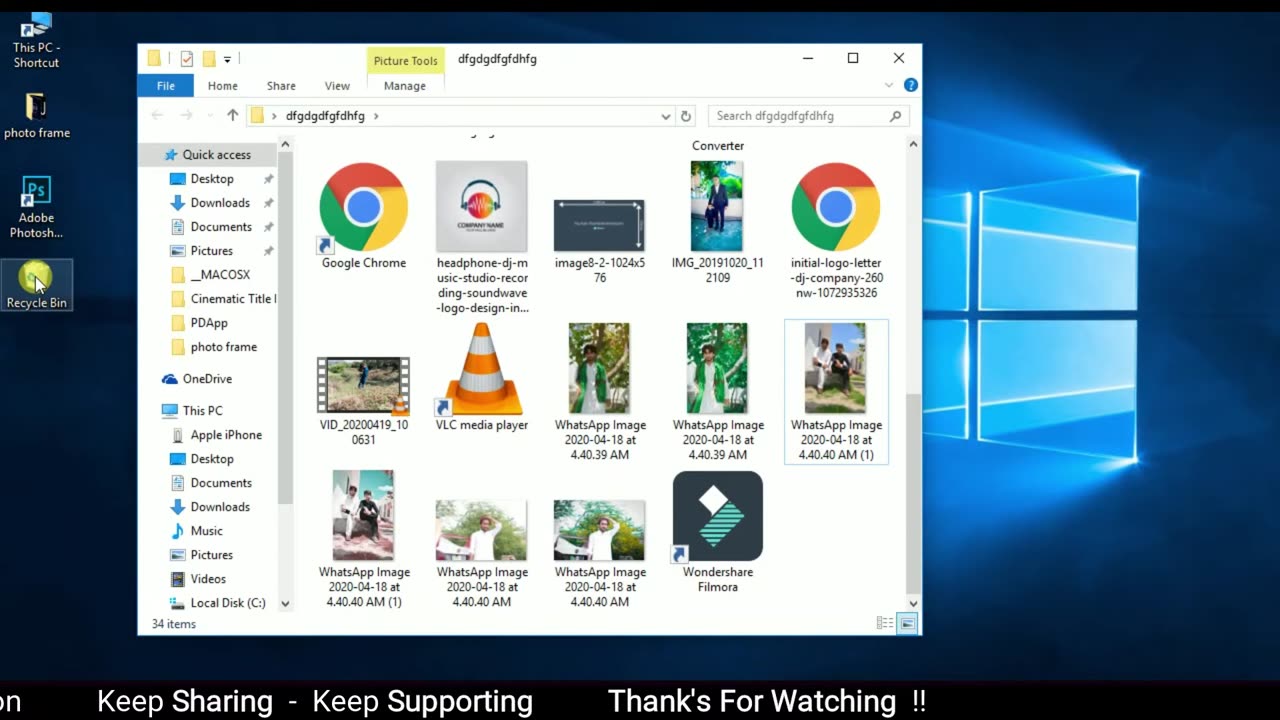Image resolution: width=1280 pixels, height=720 pixels.
Task: Select the highlighted WhatsApp Image 4.40.40 AM (1)
Action: coord(836,392)
